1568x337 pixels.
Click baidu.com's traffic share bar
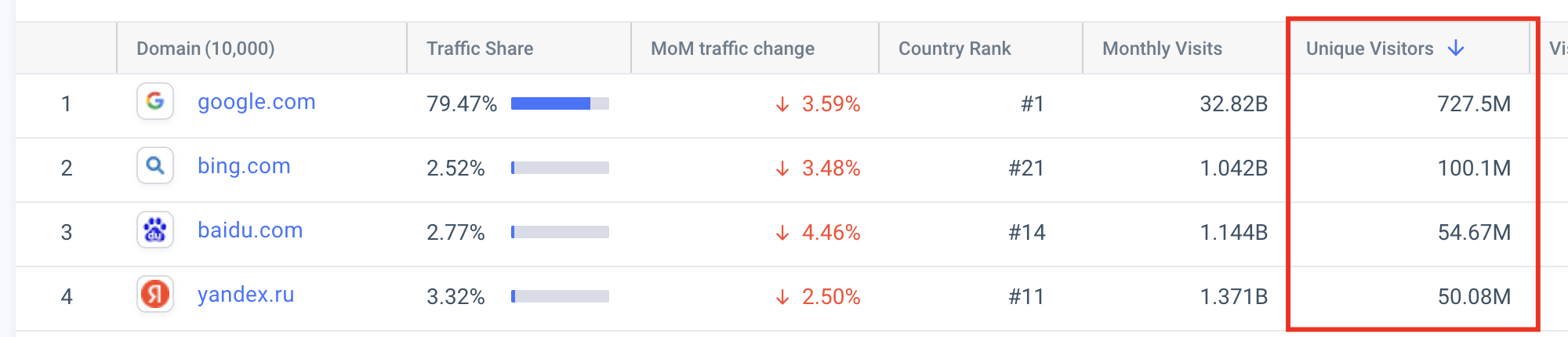click(560, 232)
